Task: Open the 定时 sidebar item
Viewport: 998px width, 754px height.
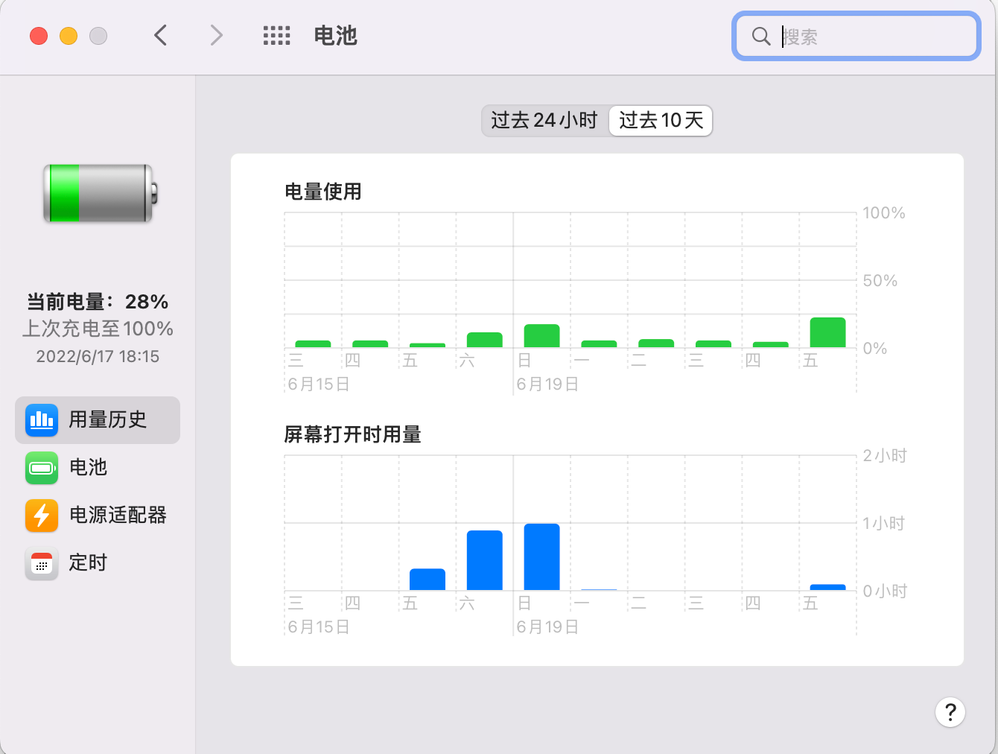Action: tap(97, 563)
